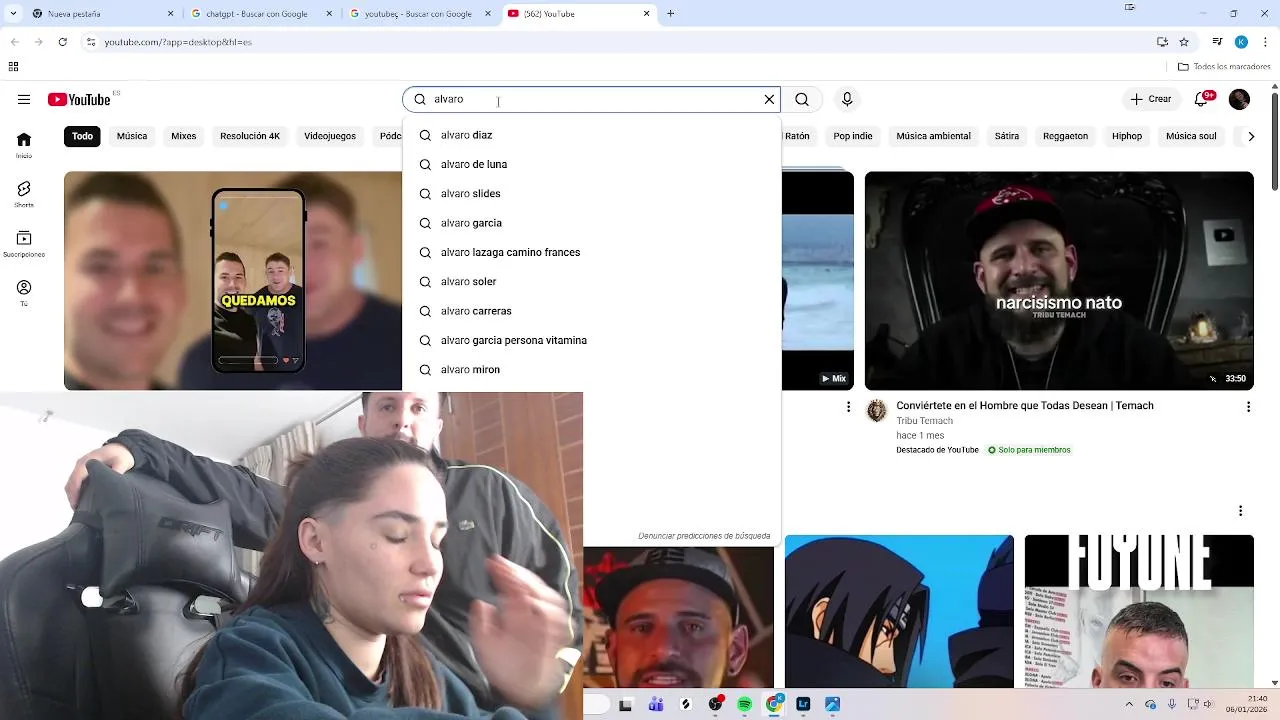Open Lightroom from the taskbar
The image size is (1280, 720).
tap(803, 705)
